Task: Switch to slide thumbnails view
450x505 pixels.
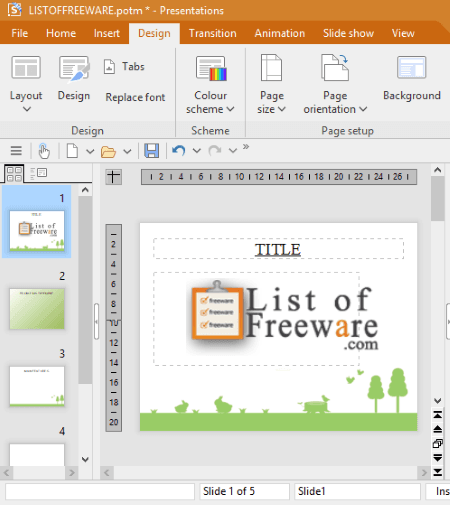Action: pyautogui.click(x=14, y=173)
